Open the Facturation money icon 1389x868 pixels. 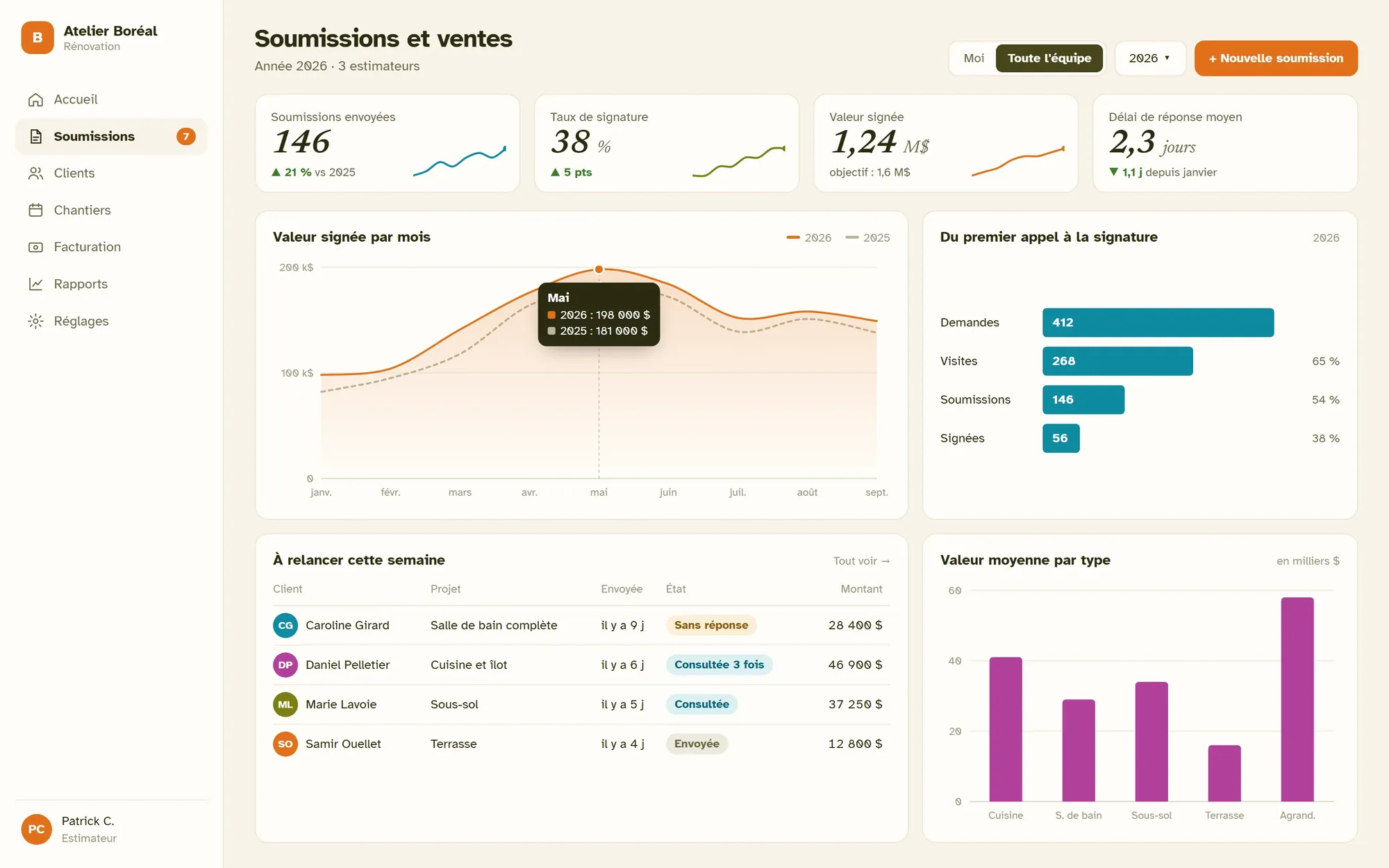[x=35, y=247]
